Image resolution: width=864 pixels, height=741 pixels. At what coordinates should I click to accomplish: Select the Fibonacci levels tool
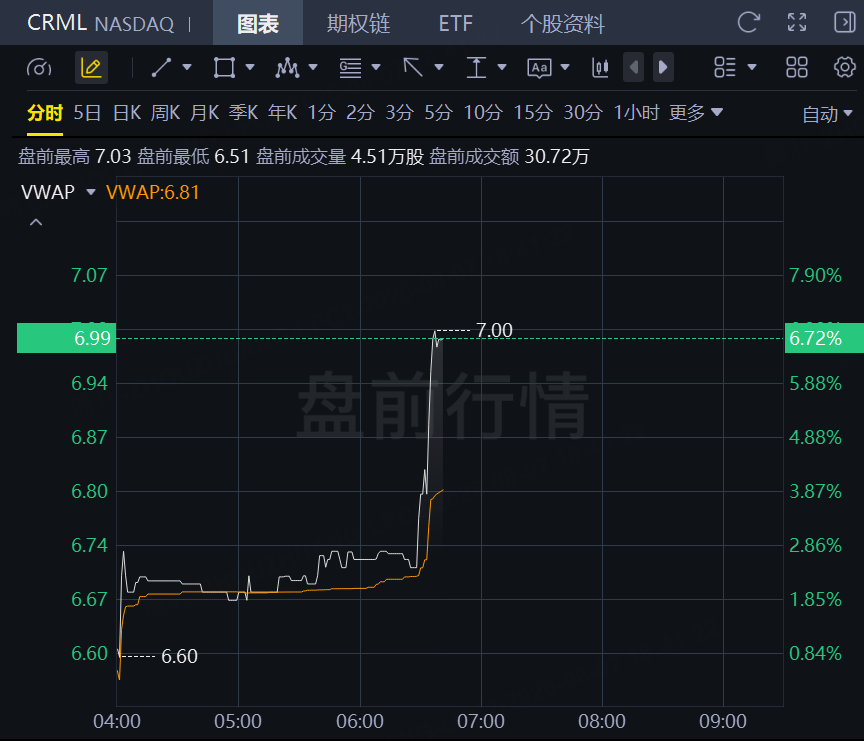click(x=350, y=68)
